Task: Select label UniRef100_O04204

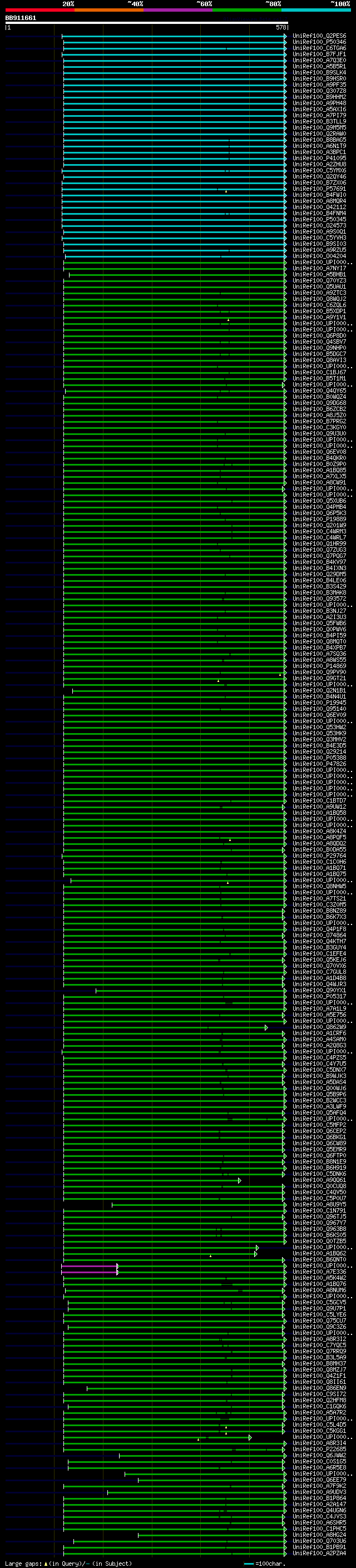Action: 319,256
